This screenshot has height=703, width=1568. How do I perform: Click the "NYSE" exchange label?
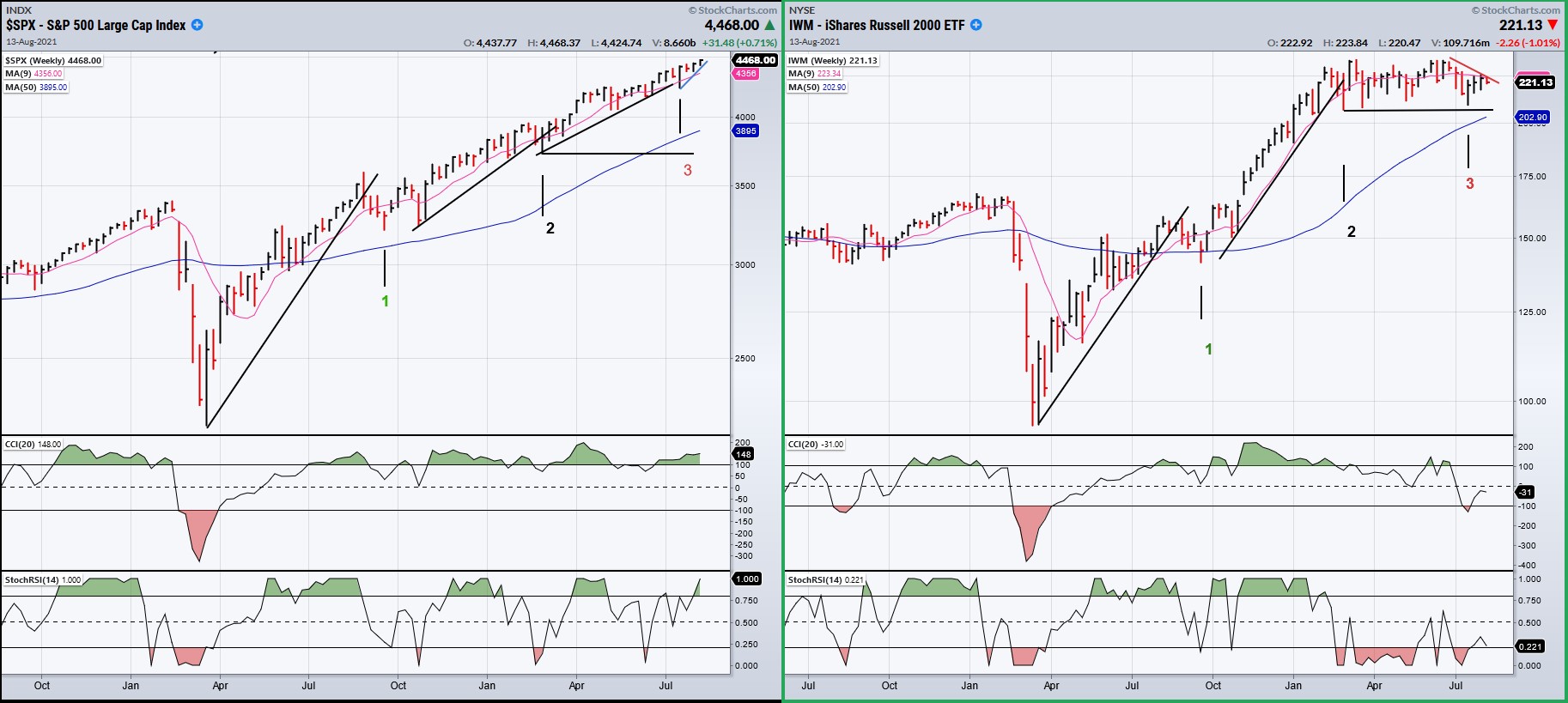tap(801, 10)
